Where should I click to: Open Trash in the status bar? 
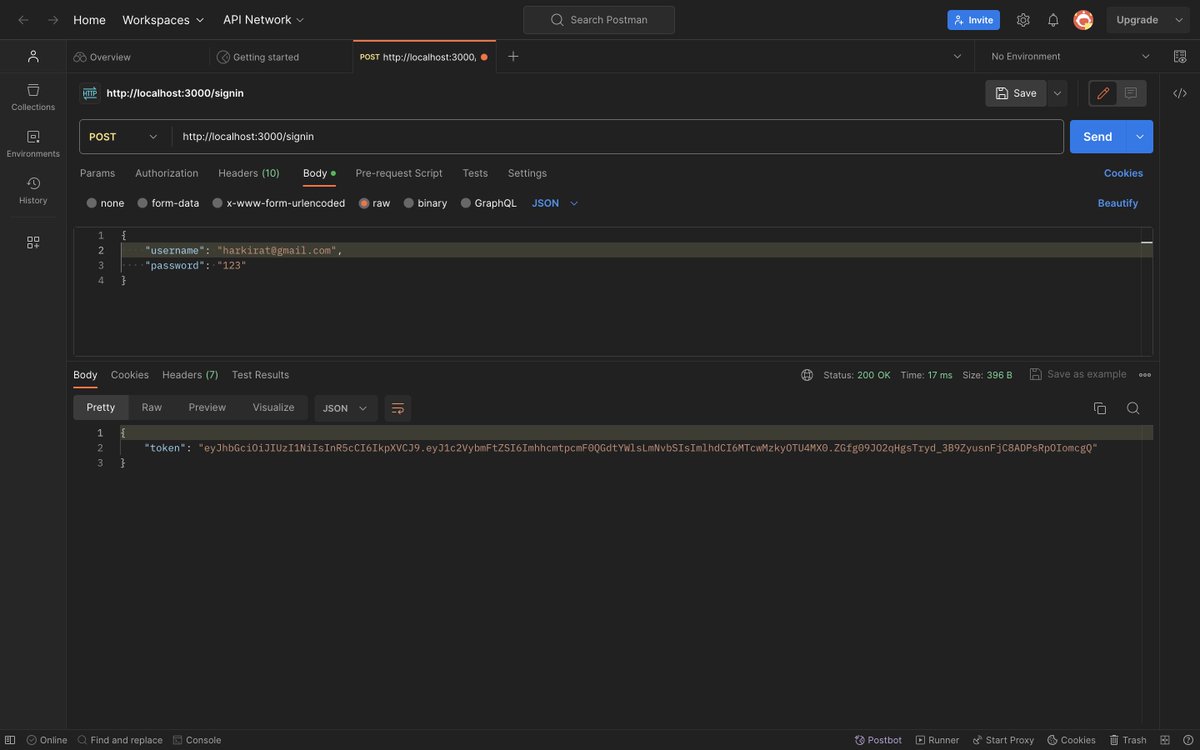pos(1128,740)
